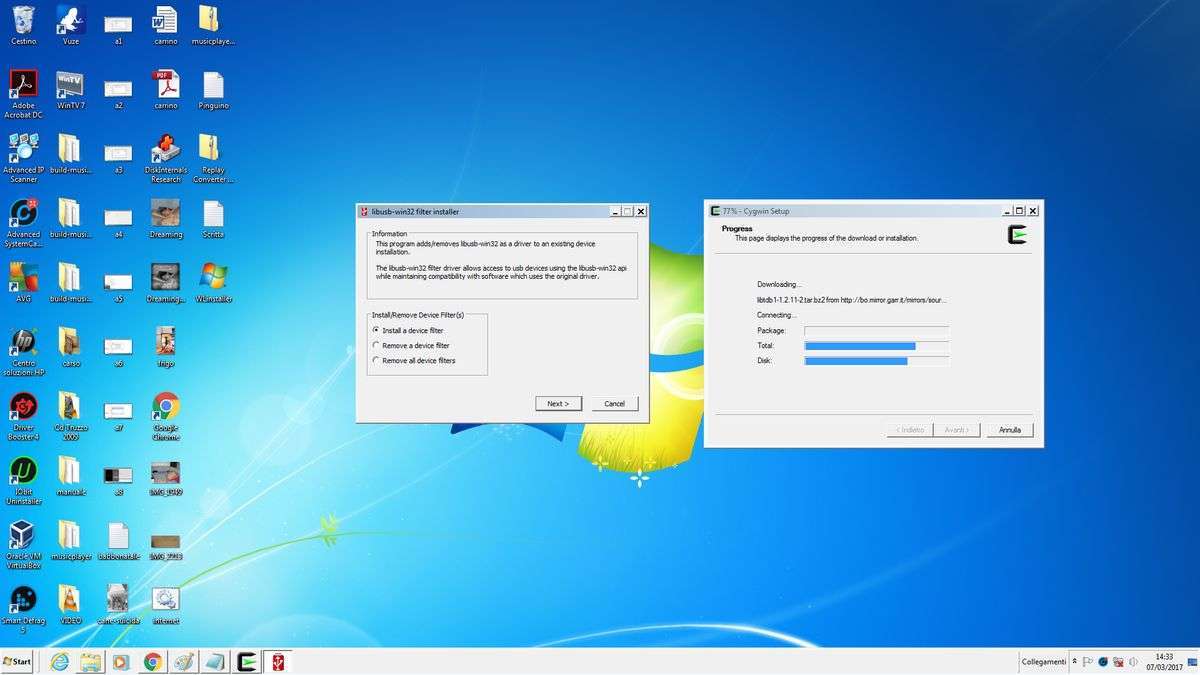Open Windows Media Player from taskbar
This screenshot has width=1200, height=675.
[122, 662]
